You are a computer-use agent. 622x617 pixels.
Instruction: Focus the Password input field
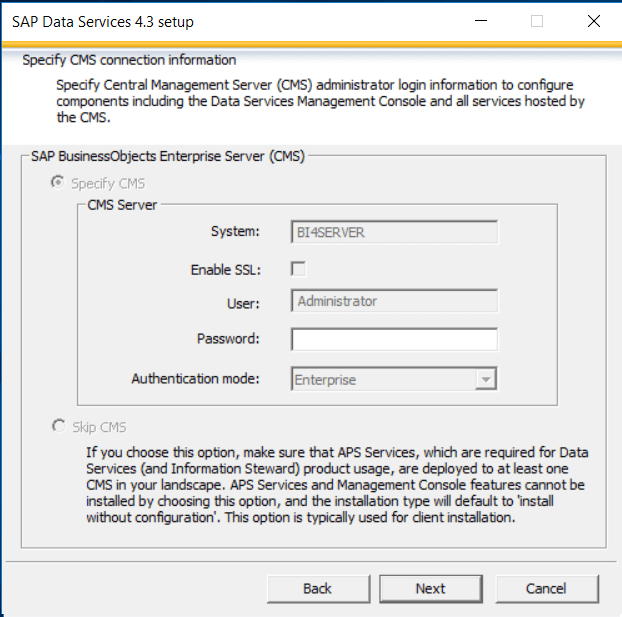pyautogui.click(x=394, y=340)
